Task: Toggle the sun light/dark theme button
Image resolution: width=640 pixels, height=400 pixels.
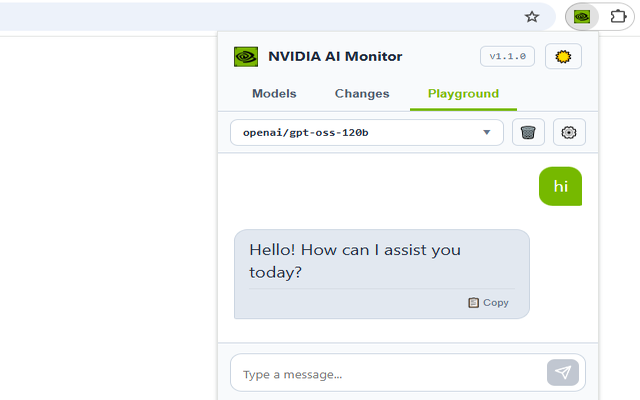Action: point(563,56)
